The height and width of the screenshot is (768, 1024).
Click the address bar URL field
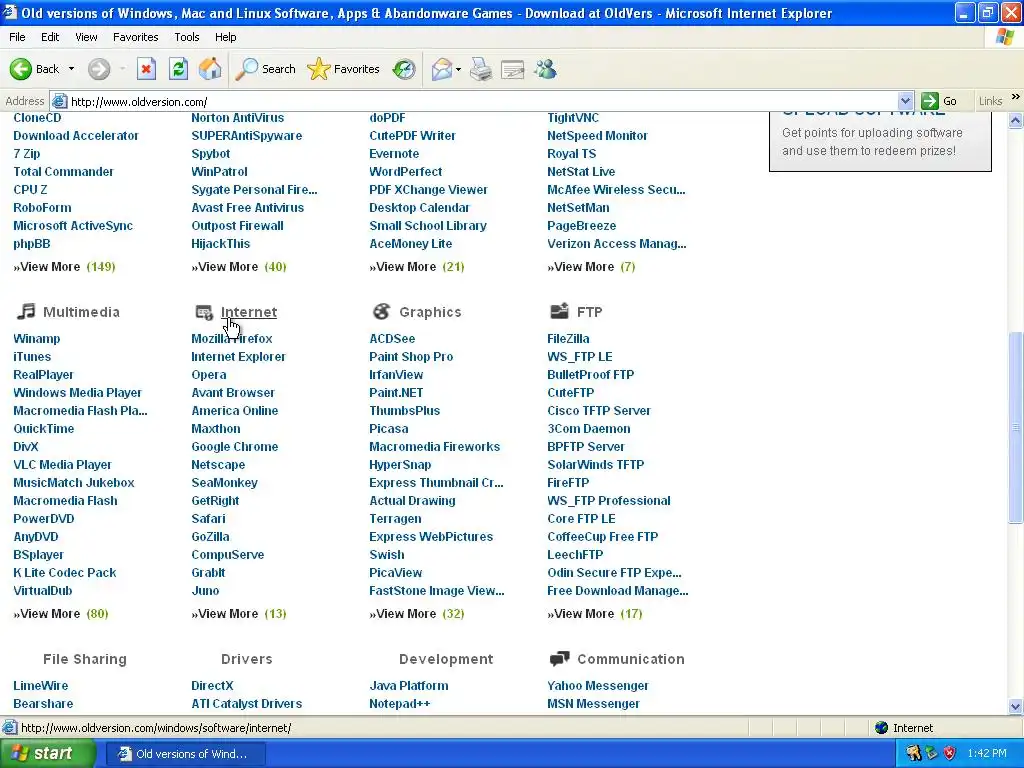coord(483,101)
